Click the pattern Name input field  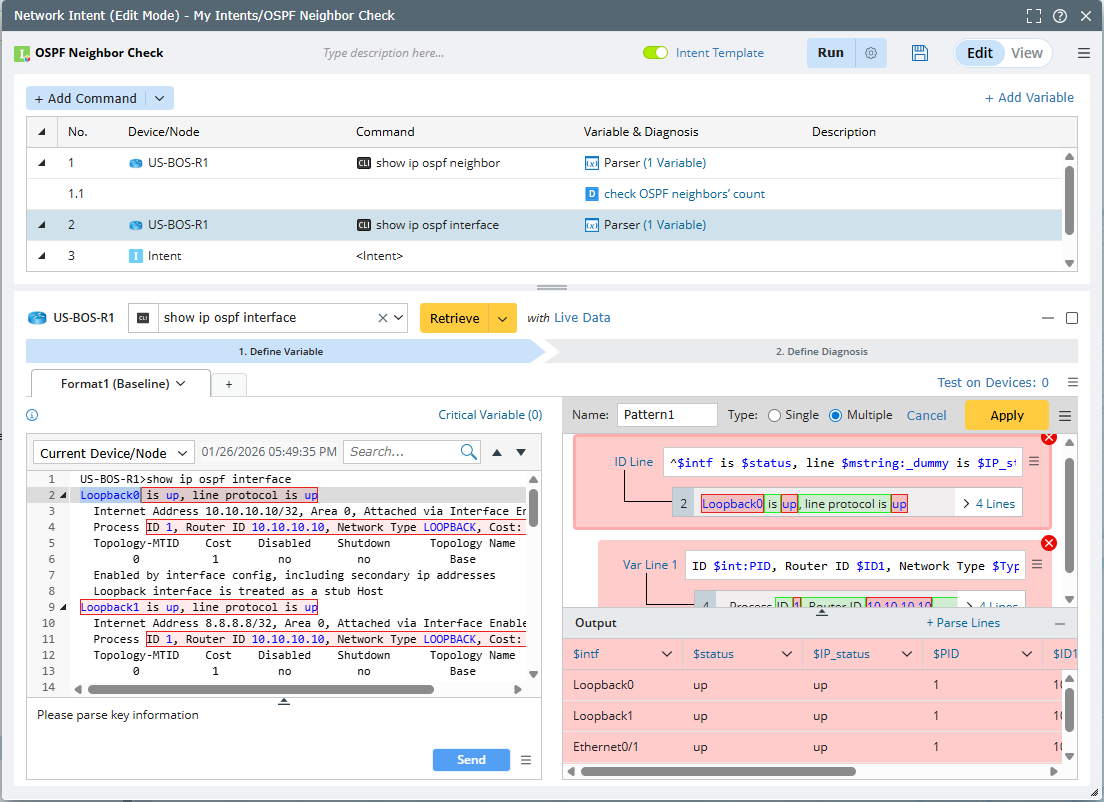point(667,415)
